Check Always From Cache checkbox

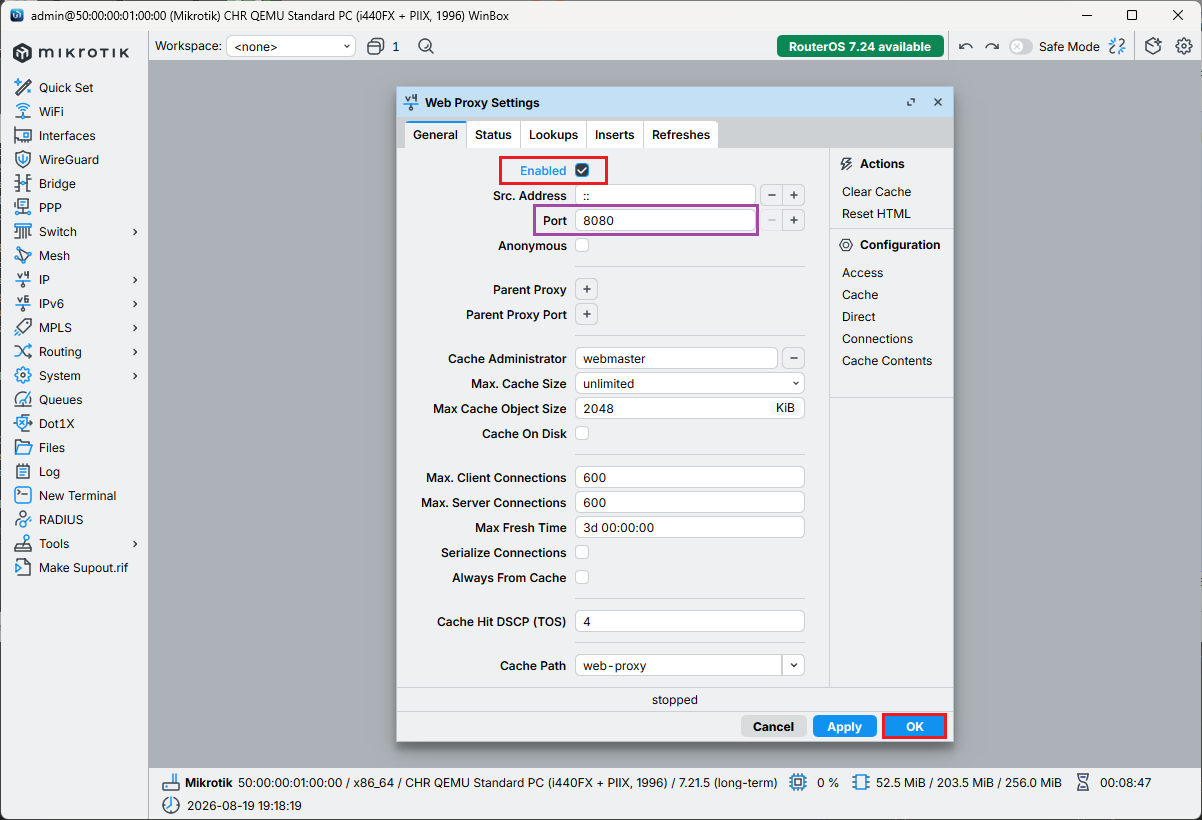pos(582,577)
